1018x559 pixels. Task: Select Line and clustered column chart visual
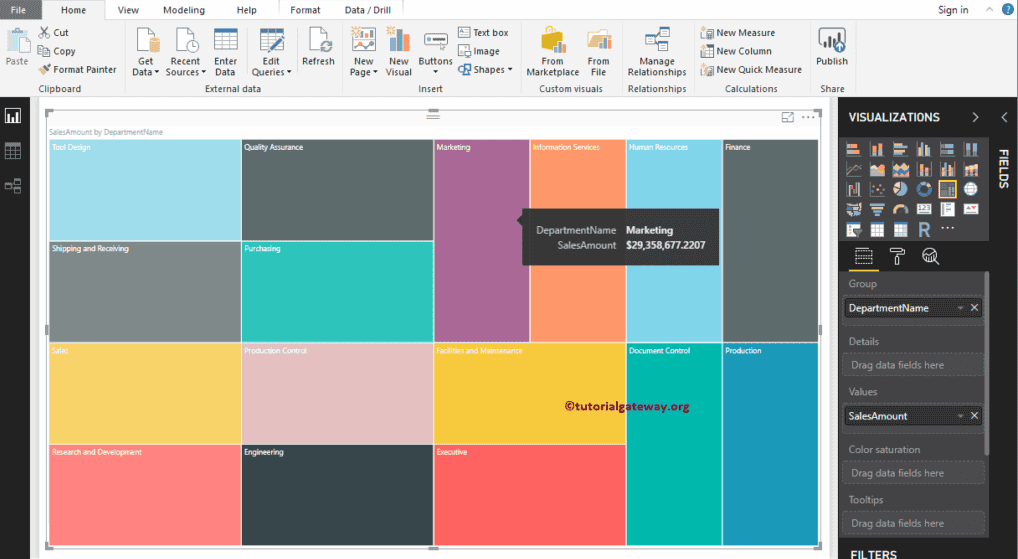click(947, 169)
